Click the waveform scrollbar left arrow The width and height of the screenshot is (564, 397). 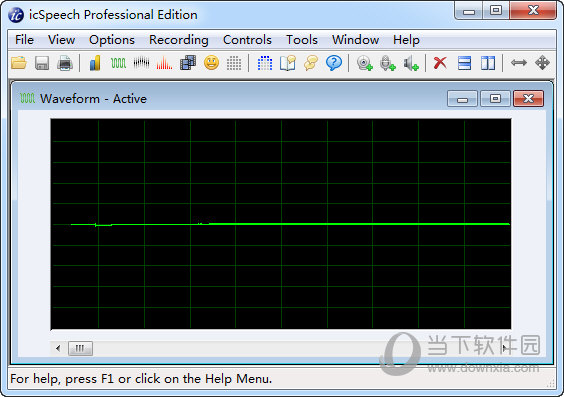point(58,348)
